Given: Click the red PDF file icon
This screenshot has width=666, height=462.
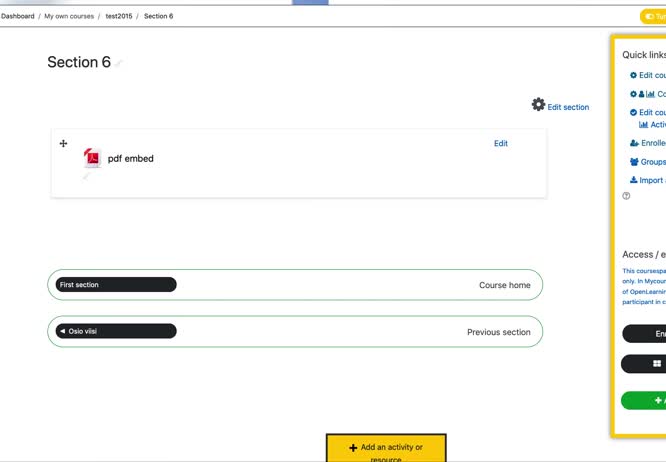Looking at the screenshot, I should pyautogui.click(x=92, y=158).
